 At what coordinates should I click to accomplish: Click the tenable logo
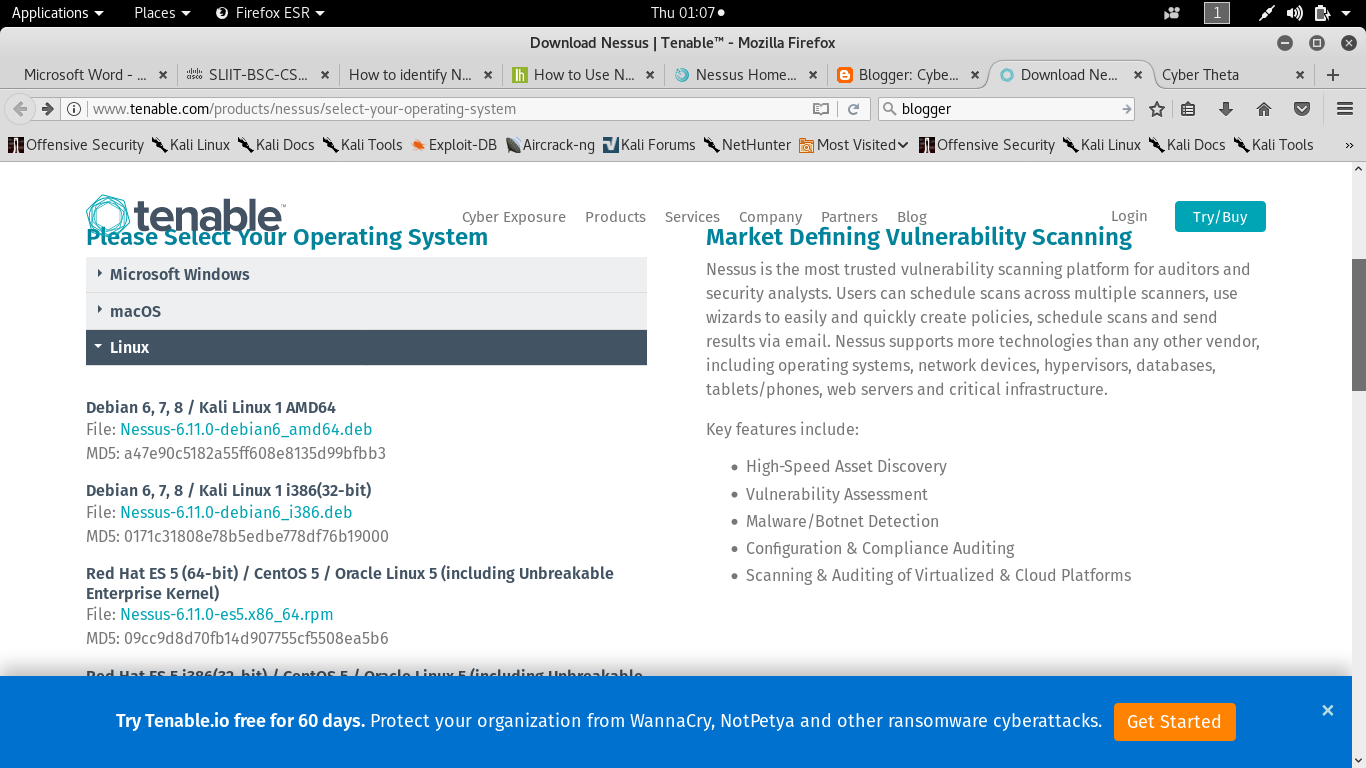pyautogui.click(x=185, y=215)
